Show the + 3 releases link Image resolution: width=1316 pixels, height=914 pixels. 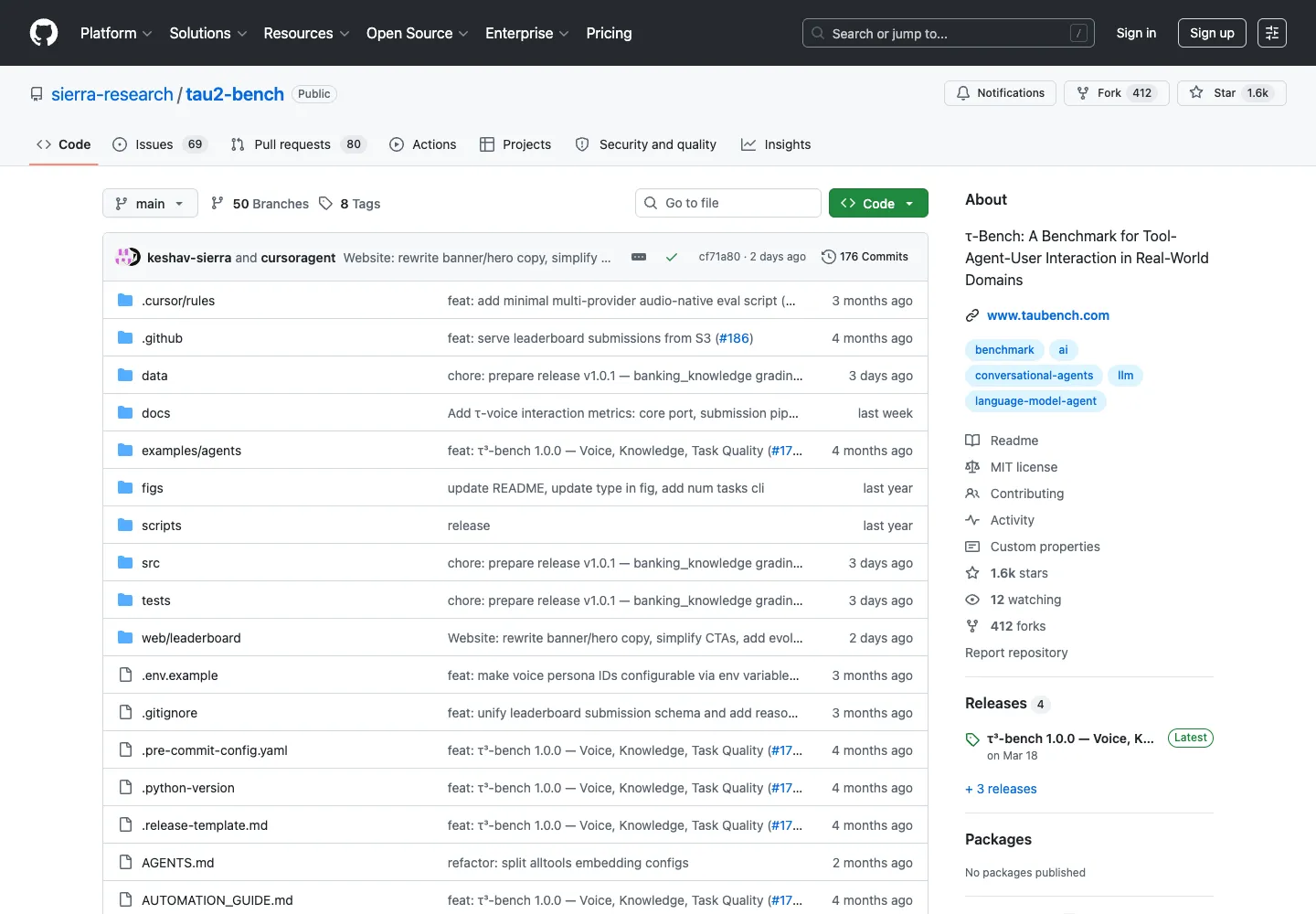pyautogui.click(x=1001, y=789)
